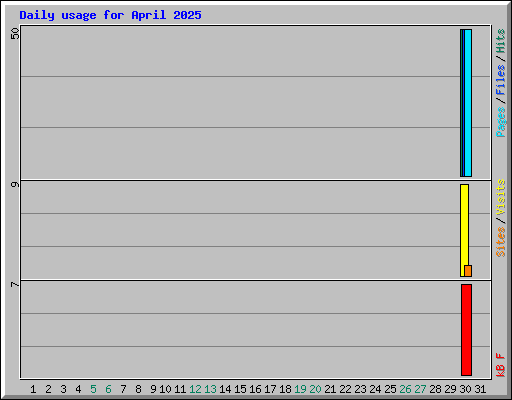512x400 pixels.
Task: Click day 2 on the x-axis
Action: click(48, 389)
